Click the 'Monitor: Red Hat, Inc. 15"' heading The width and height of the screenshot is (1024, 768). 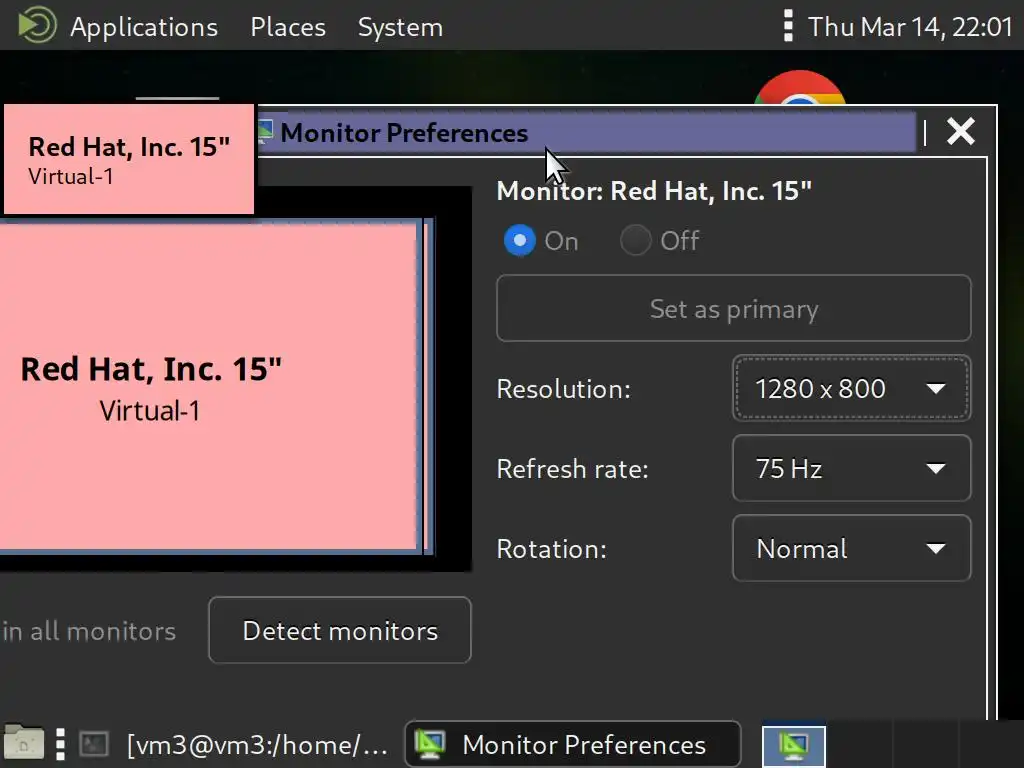pos(654,191)
